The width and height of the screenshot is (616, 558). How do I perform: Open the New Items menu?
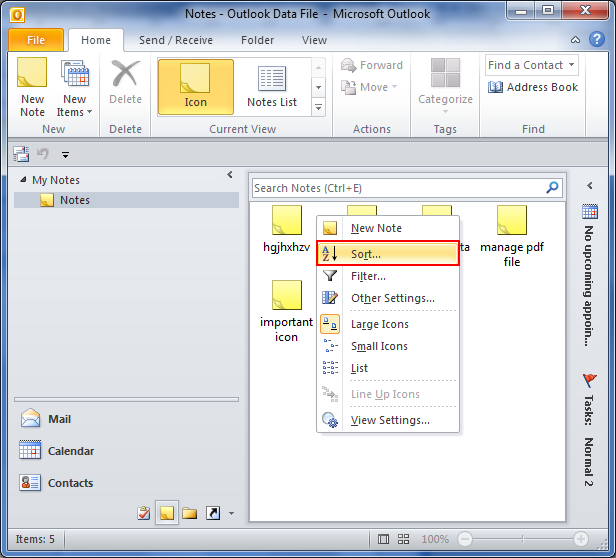[x=74, y=87]
